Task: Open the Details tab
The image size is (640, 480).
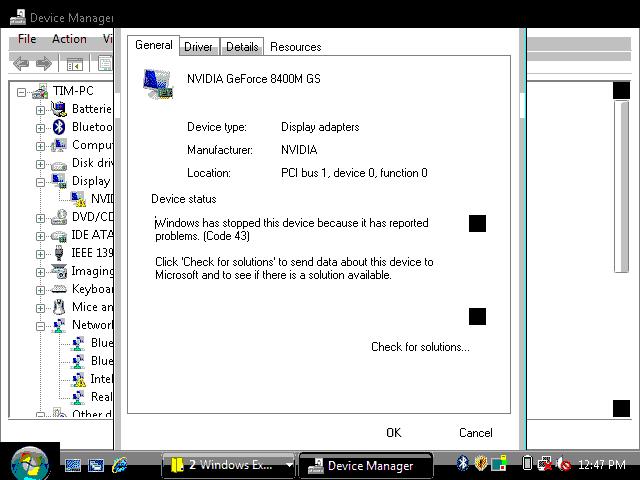Action: (242, 47)
